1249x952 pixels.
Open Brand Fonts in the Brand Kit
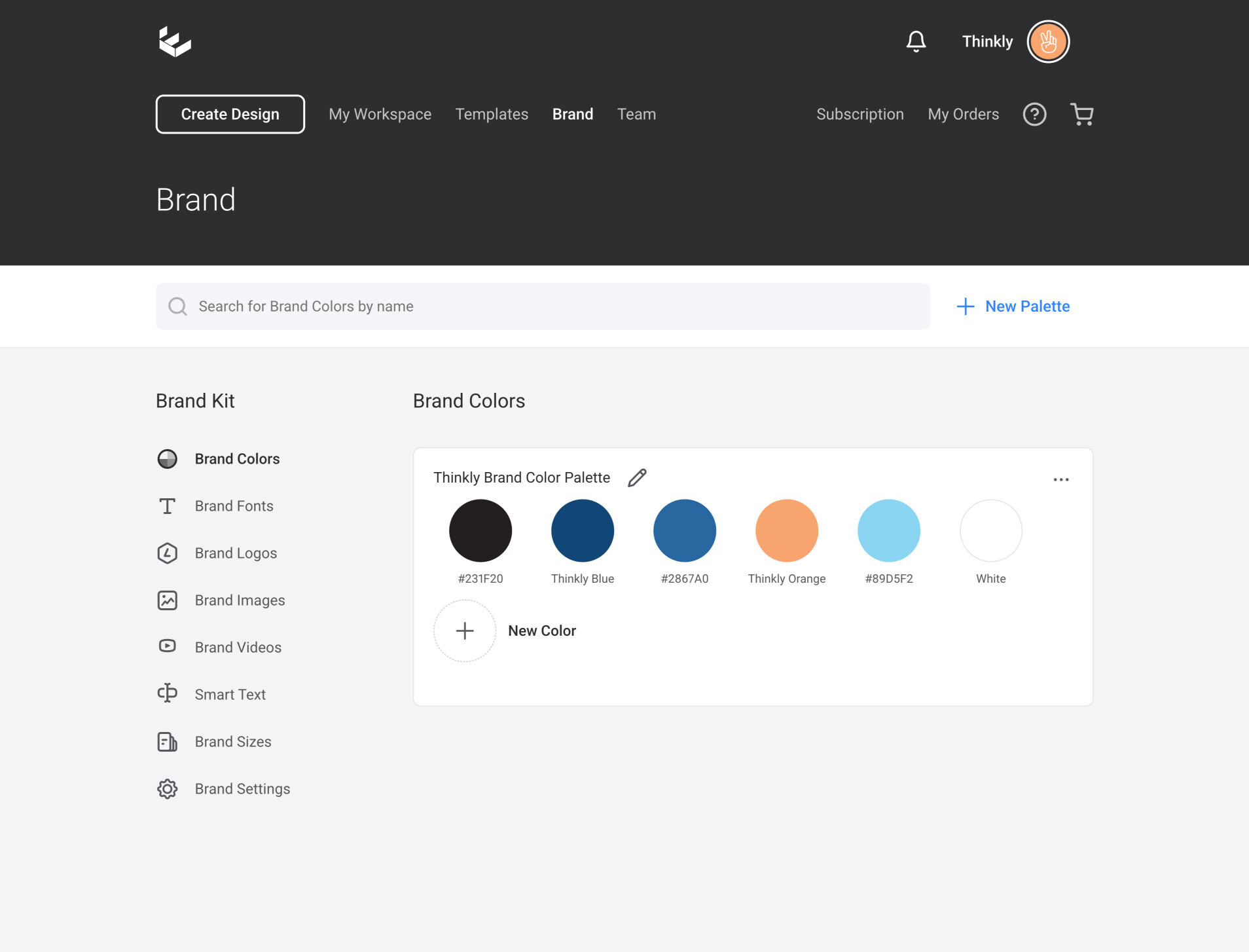coord(234,506)
